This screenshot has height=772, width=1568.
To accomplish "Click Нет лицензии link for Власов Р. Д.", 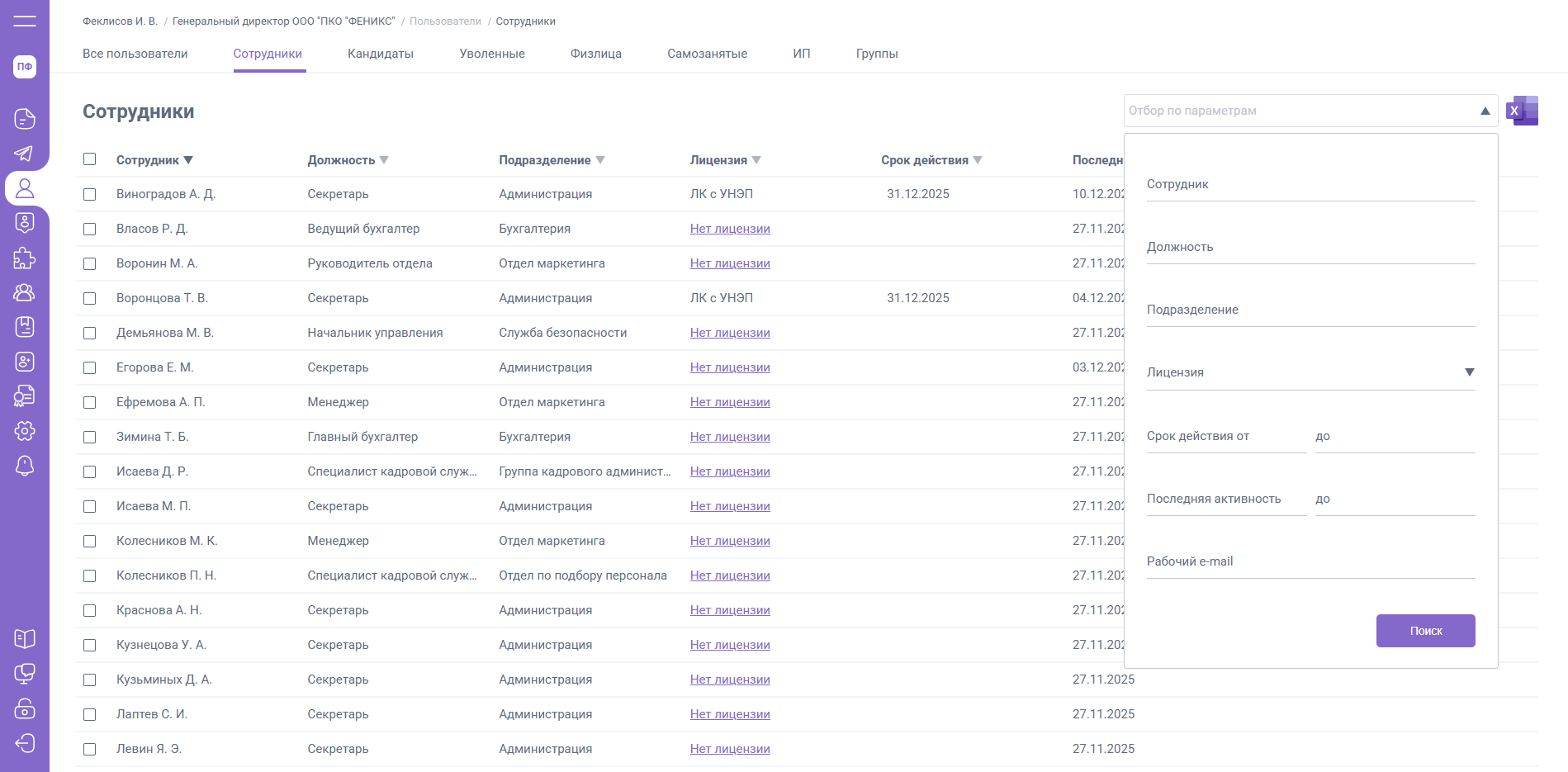I will (730, 229).
